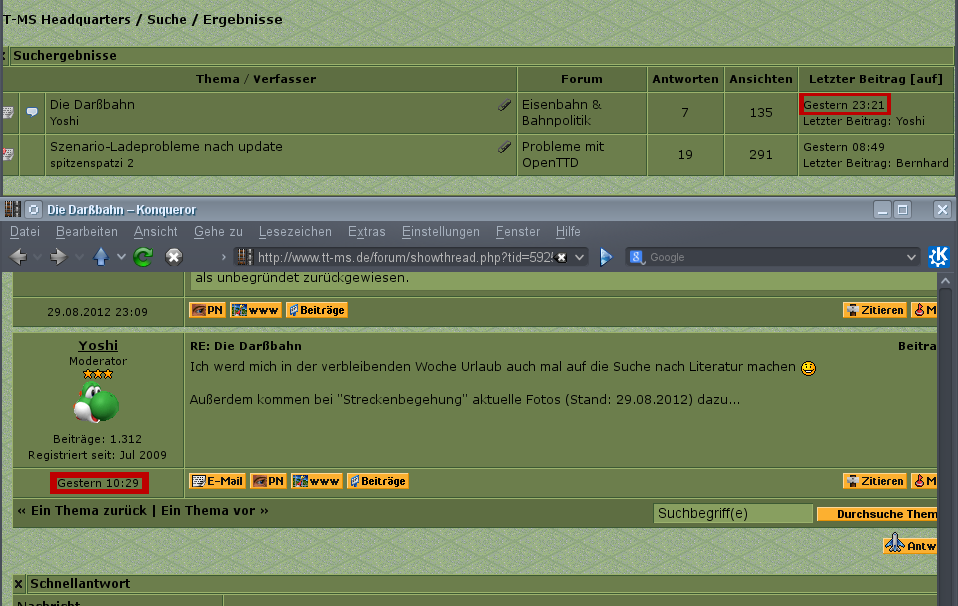Expand the Google search box dropdown
The image size is (958, 606).
[910, 257]
